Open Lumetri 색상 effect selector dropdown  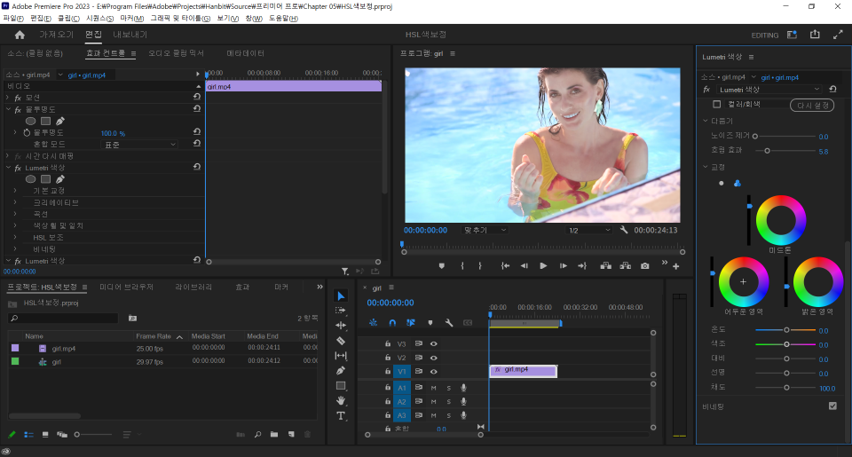click(769, 90)
